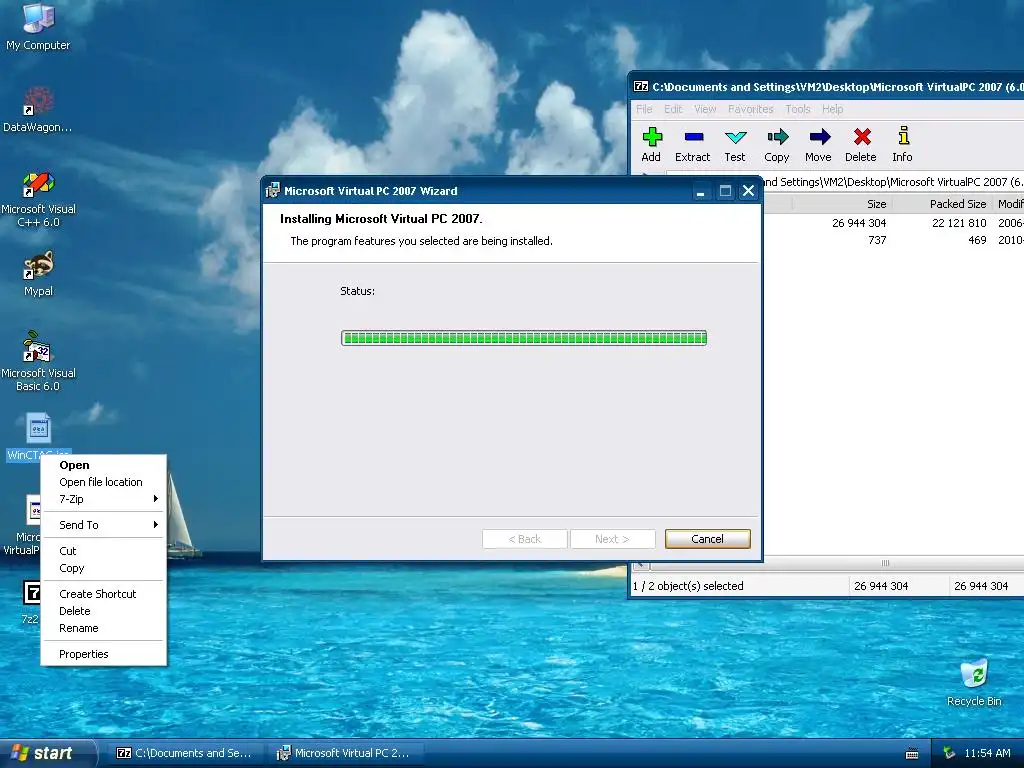Open the Edit menu in 7-Zip
This screenshot has height=768, width=1024.
673,109
